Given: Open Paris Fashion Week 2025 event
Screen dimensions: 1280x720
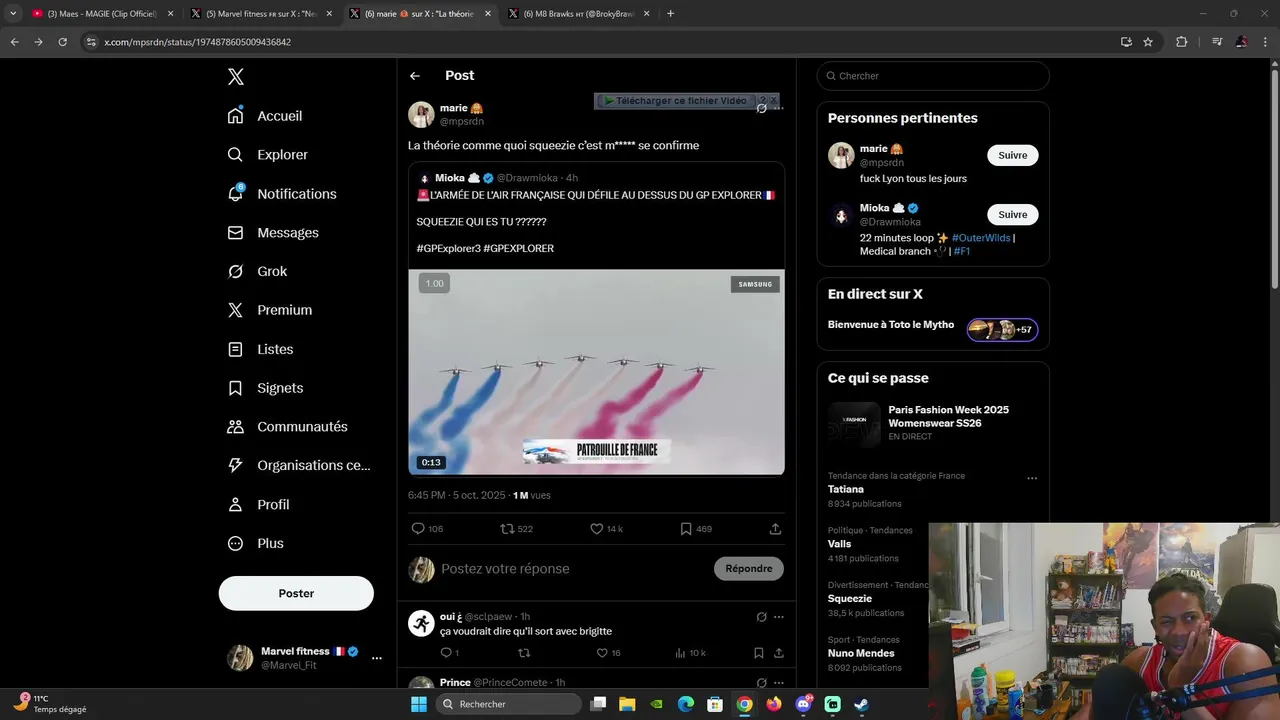Looking at the screenshot, I should [x=933, y=424].
